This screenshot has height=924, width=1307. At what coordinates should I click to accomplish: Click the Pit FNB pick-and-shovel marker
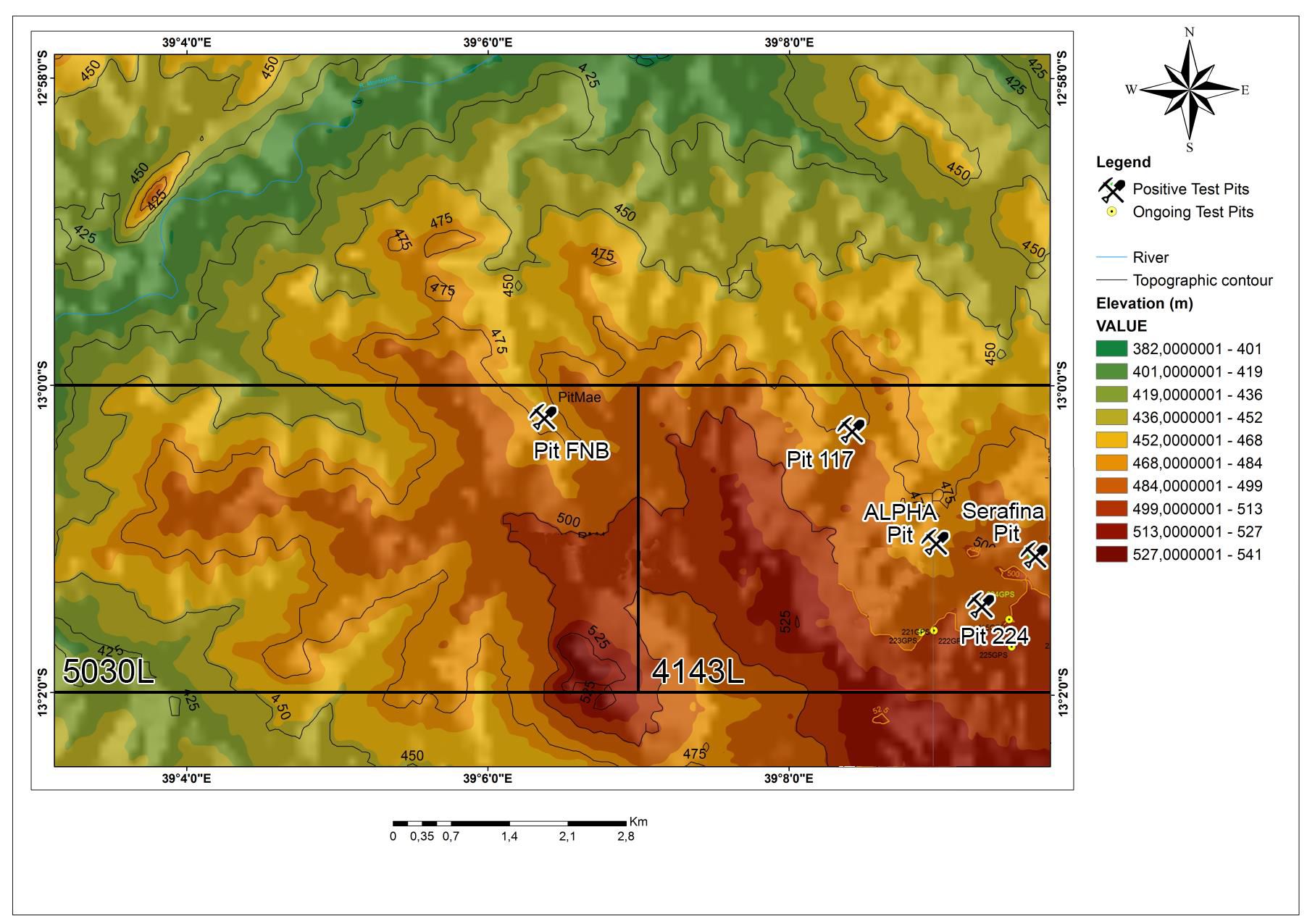tap(543, 417)
